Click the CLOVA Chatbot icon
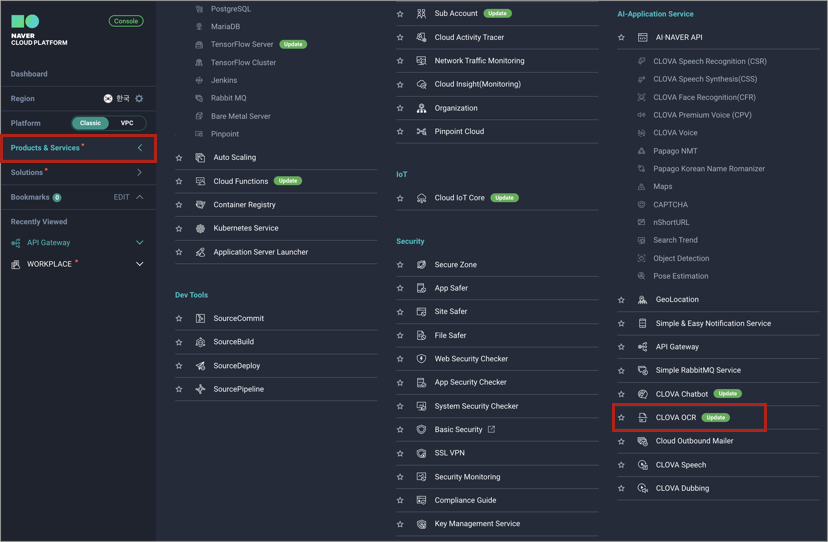Viewport: 828px width, 542px height. [x=642, y=394]
